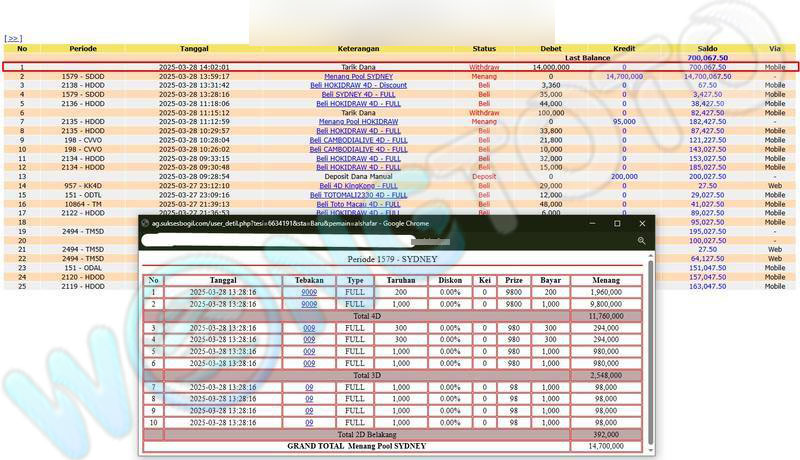Click the Total 4D amount 11,760,000

point(606,316)
